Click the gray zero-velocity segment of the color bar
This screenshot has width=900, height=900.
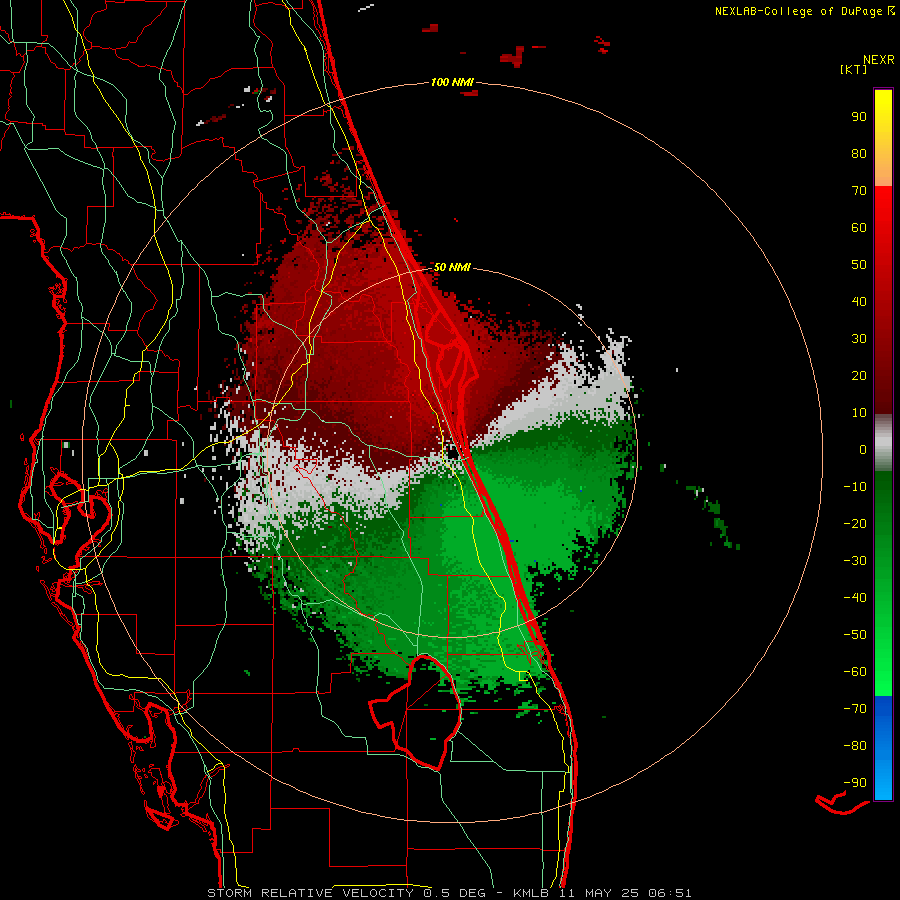(883, 443)
